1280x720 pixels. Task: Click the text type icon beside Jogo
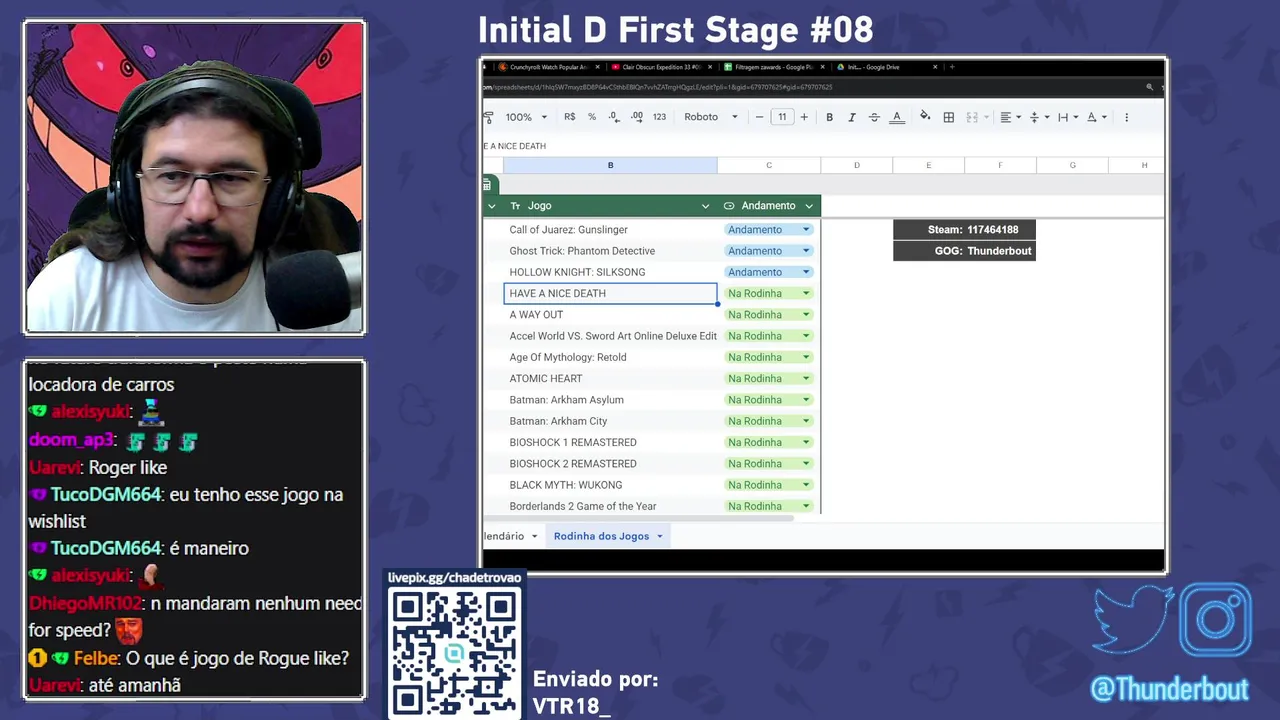(515, 206)
